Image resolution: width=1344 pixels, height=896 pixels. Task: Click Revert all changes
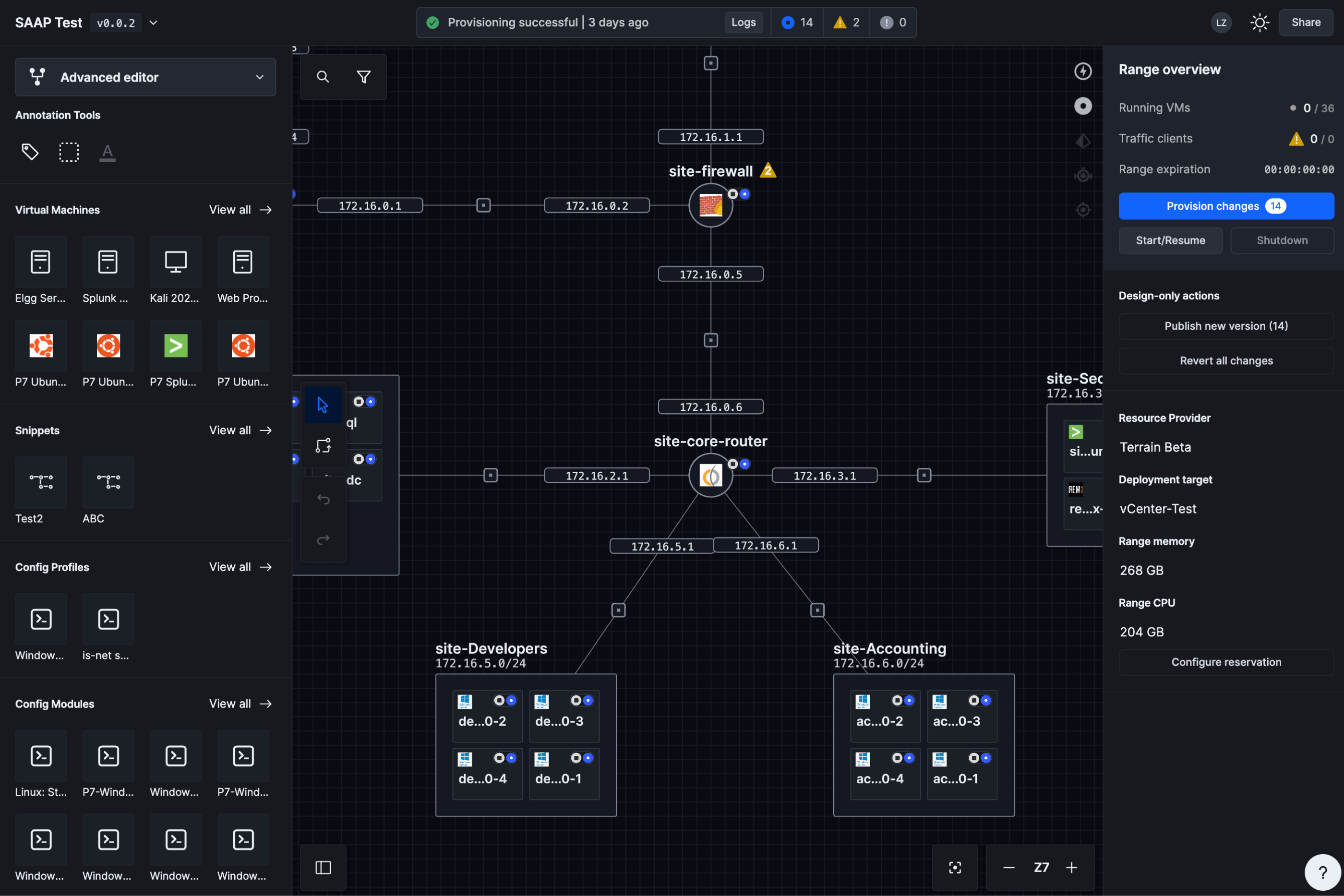point(1226,360)
